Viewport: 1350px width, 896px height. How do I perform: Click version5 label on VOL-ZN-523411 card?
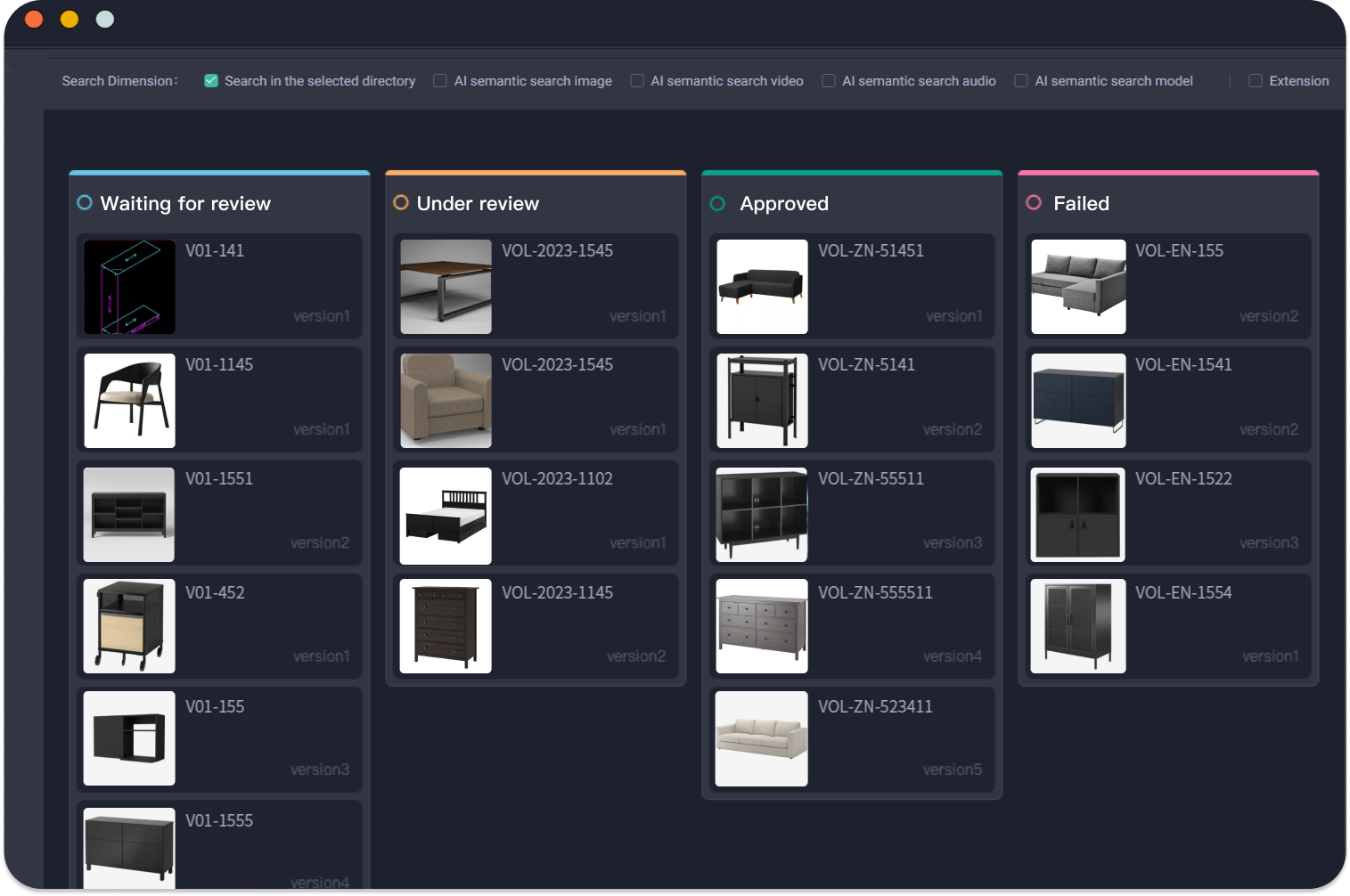(x=953, y=770)
